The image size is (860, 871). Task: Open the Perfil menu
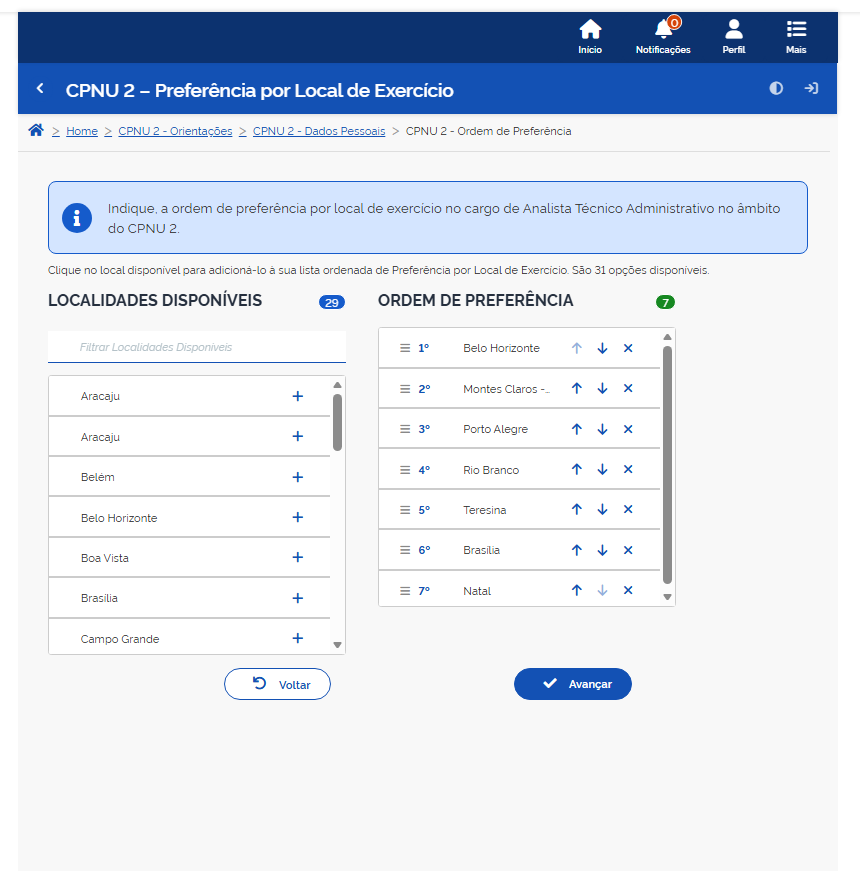click(734, 37)
